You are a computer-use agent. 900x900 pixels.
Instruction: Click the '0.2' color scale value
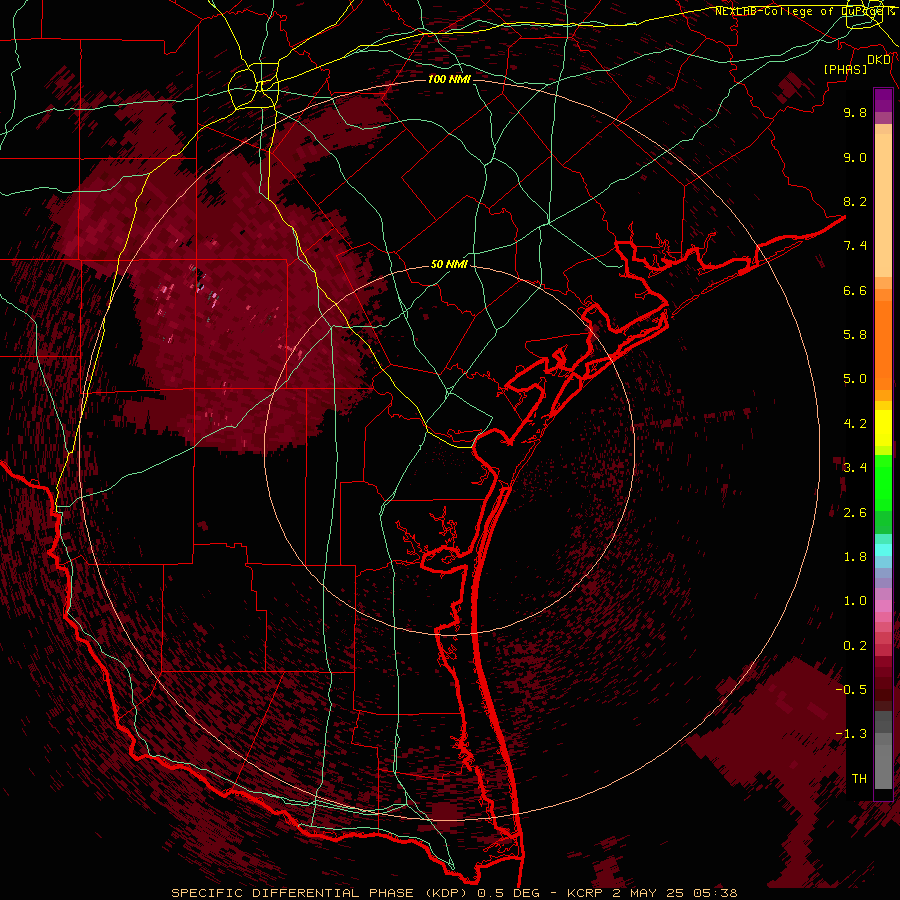click(x=855, y=646)
